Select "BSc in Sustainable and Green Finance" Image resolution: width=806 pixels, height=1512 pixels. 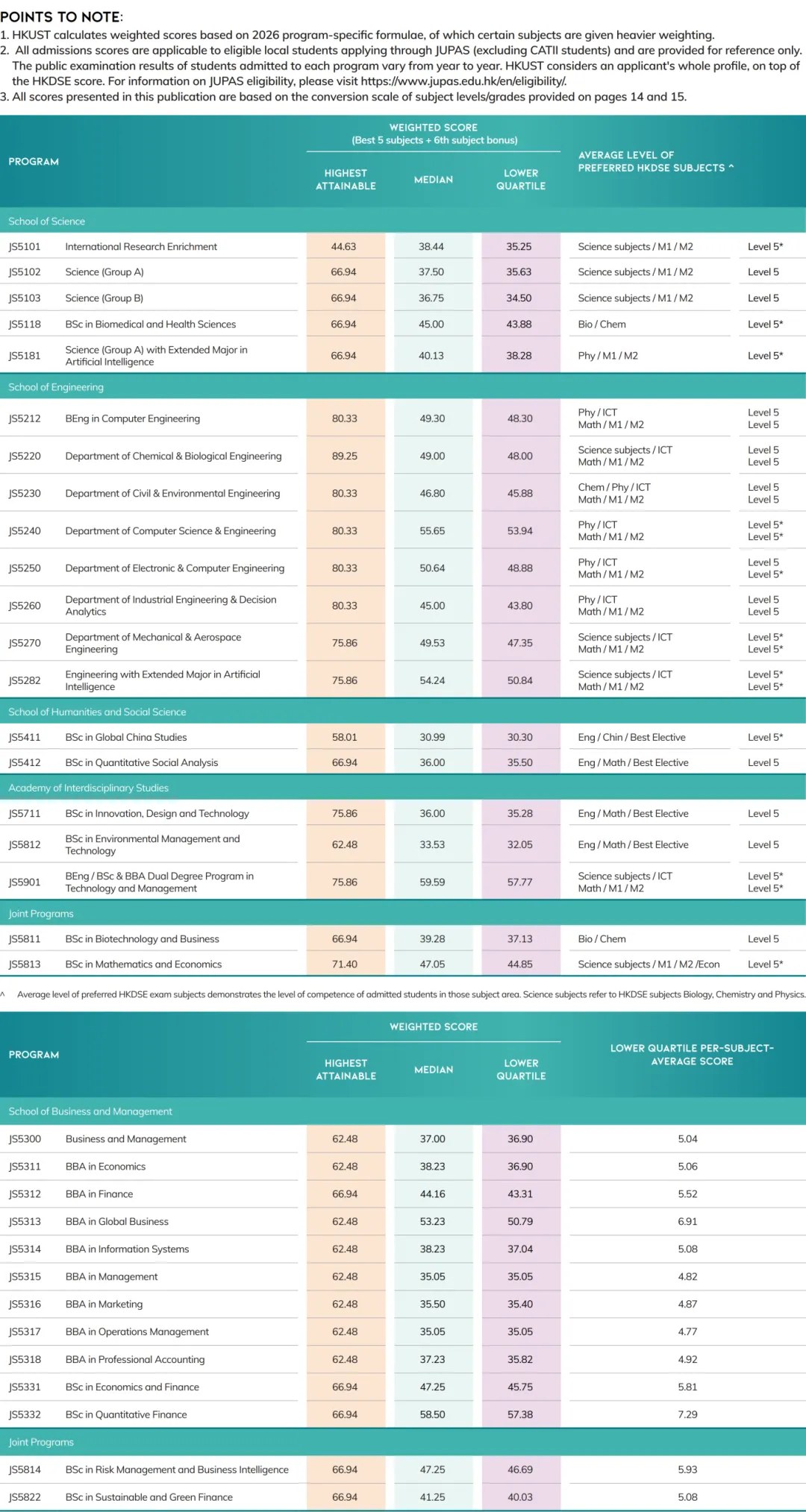pyautogui.click(x=149, y=1498)
